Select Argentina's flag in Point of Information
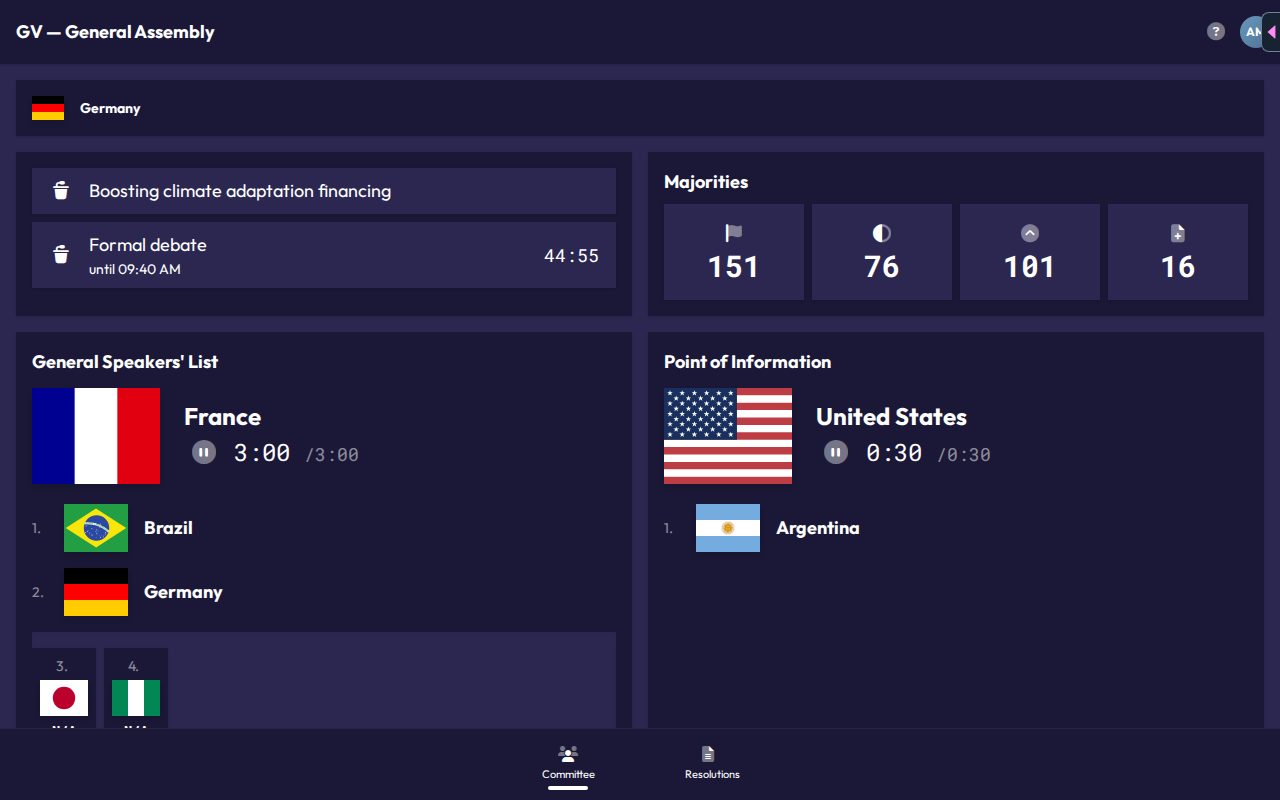1280x800 pixels. [728, 528]
